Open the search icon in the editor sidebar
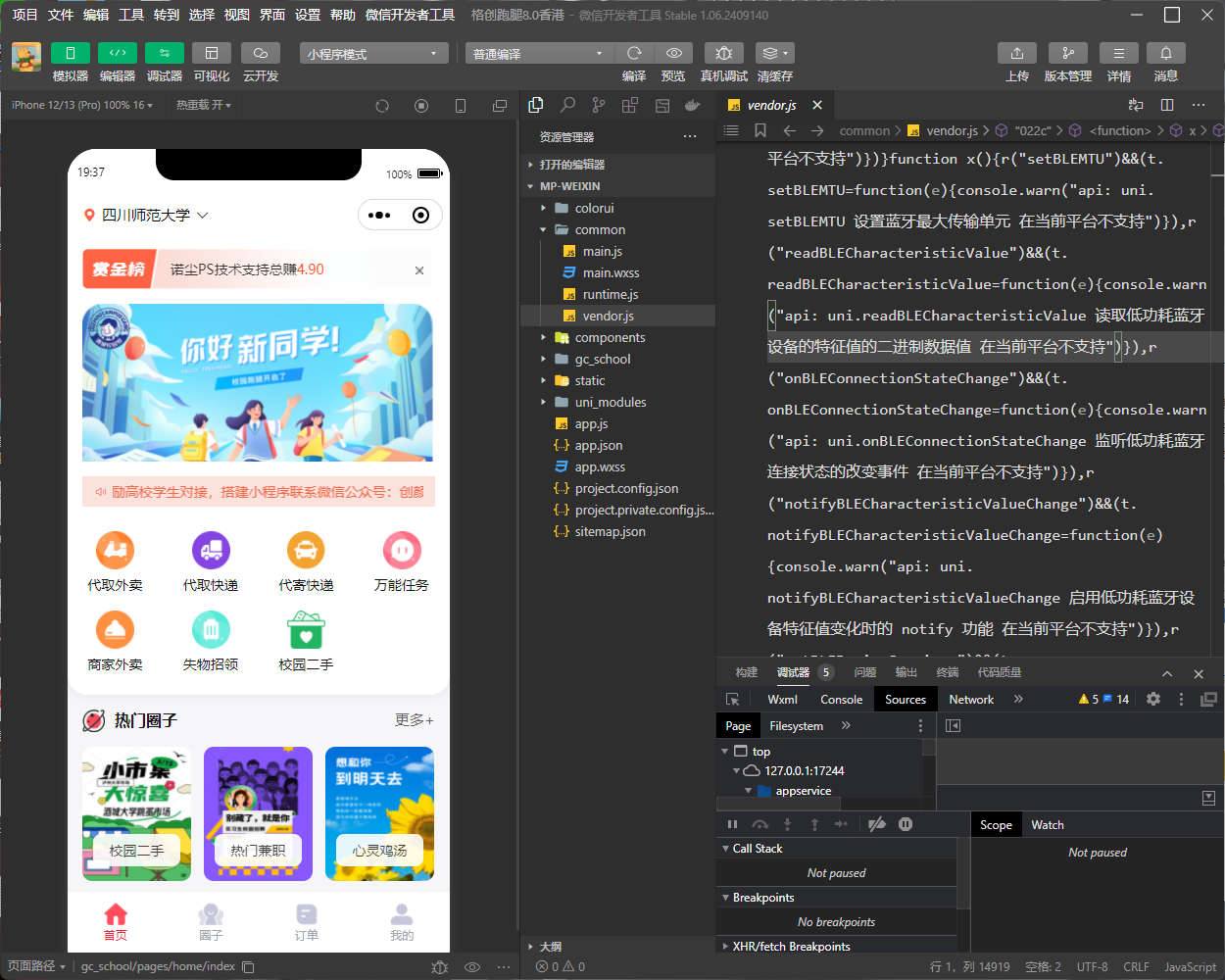 (x=567, y=105)
